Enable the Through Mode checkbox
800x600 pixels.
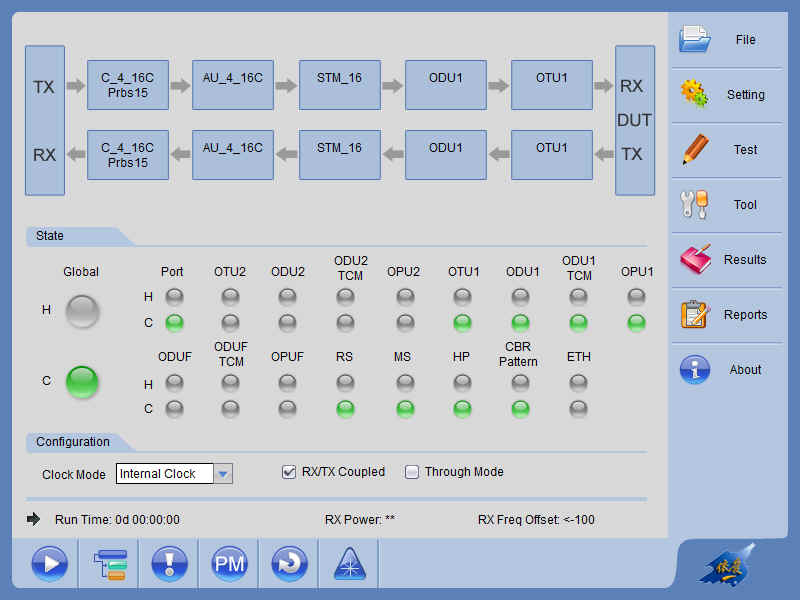(x=412, y=472)
